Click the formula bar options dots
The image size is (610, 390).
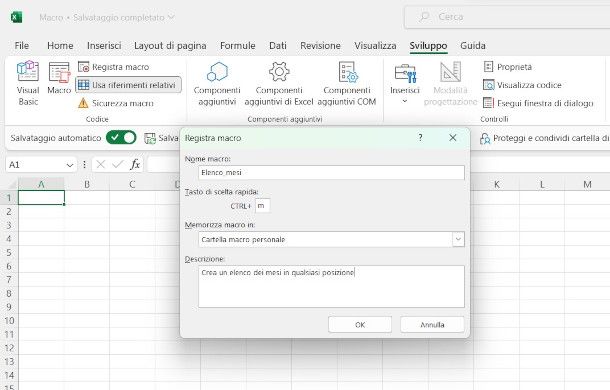coord(84,165)
